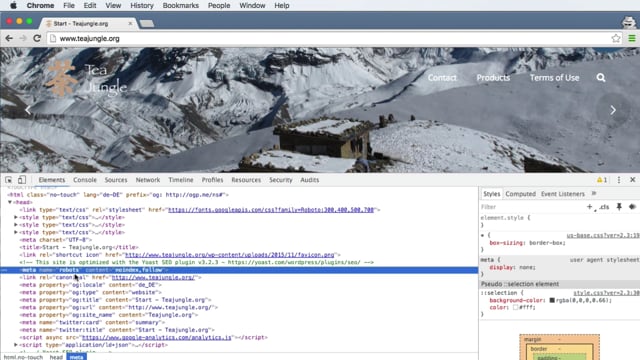Image resolution: width=640 pixels, height=360 pixels.
Task: Open the Window menu
Action: [x=252, y=5]
